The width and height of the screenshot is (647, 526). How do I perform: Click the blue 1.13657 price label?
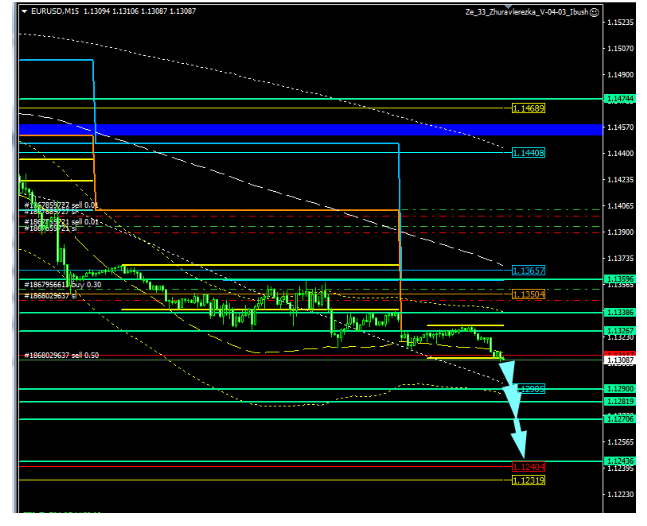click(x=528, y=271)
